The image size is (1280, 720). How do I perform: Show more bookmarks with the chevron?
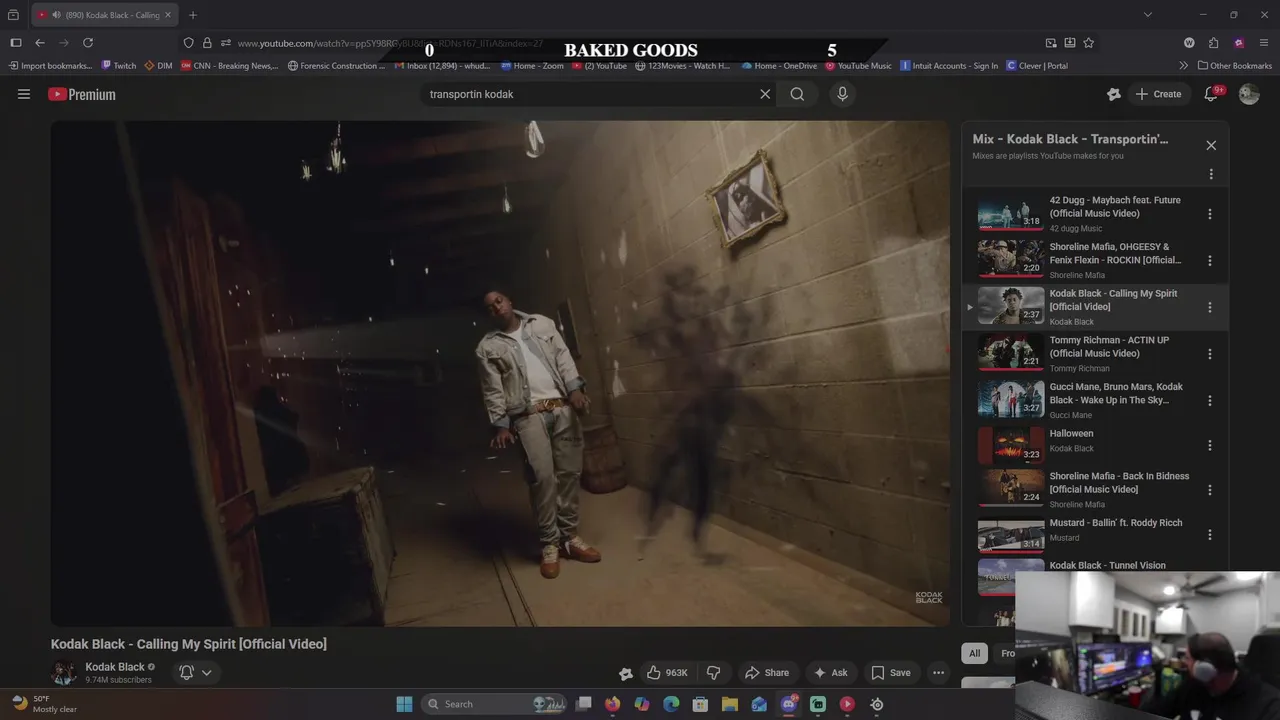point(1184,66)
